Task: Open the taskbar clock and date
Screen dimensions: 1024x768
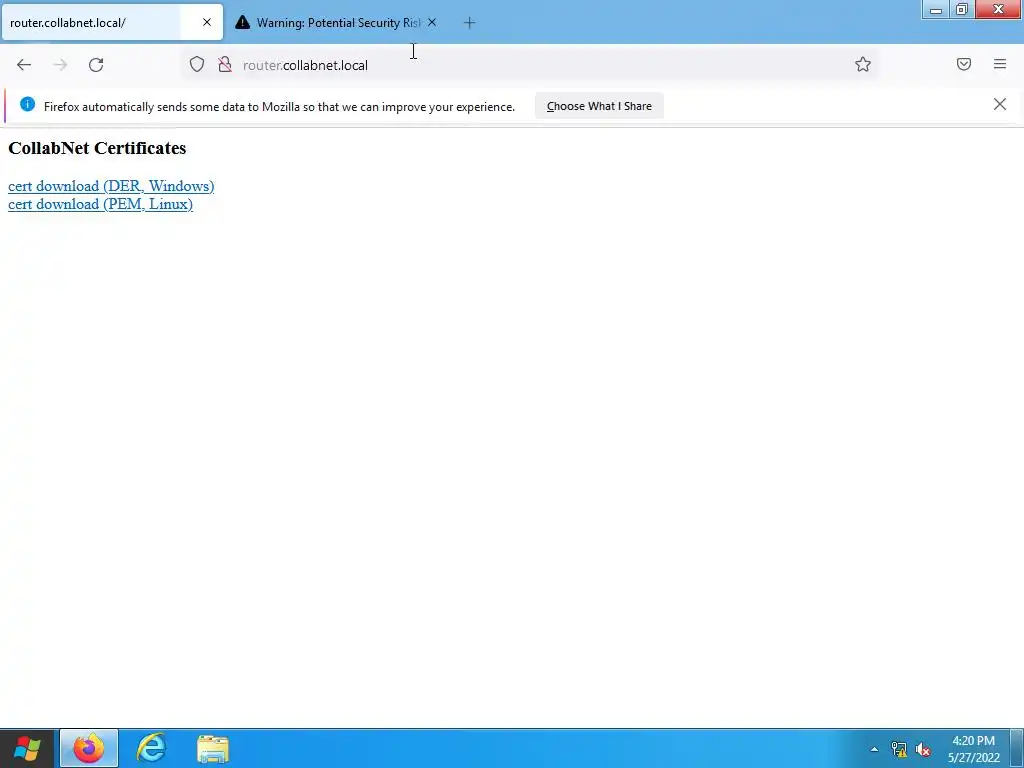Action: (x=974, y=749)
